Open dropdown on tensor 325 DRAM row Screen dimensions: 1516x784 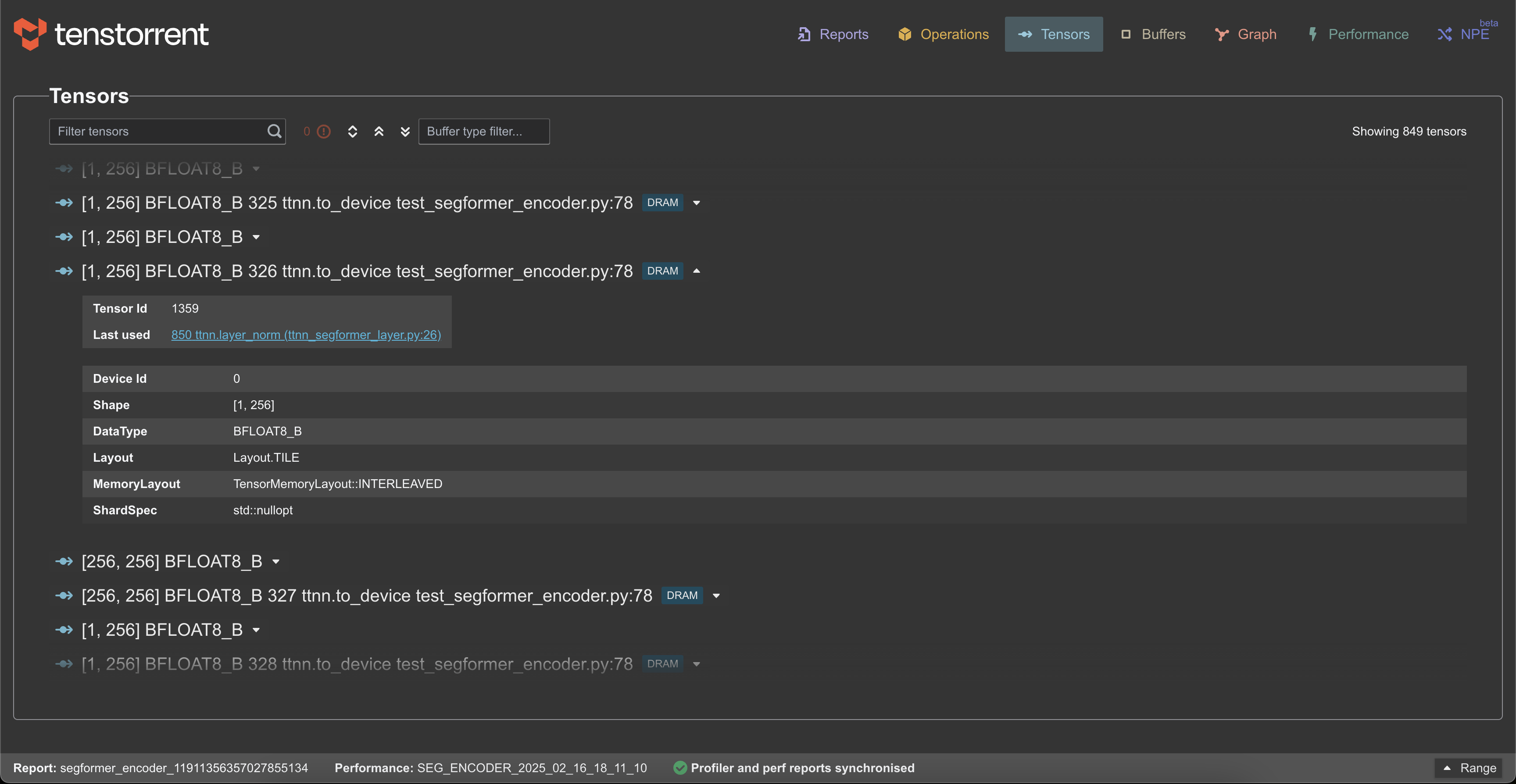tap(696, 202)
